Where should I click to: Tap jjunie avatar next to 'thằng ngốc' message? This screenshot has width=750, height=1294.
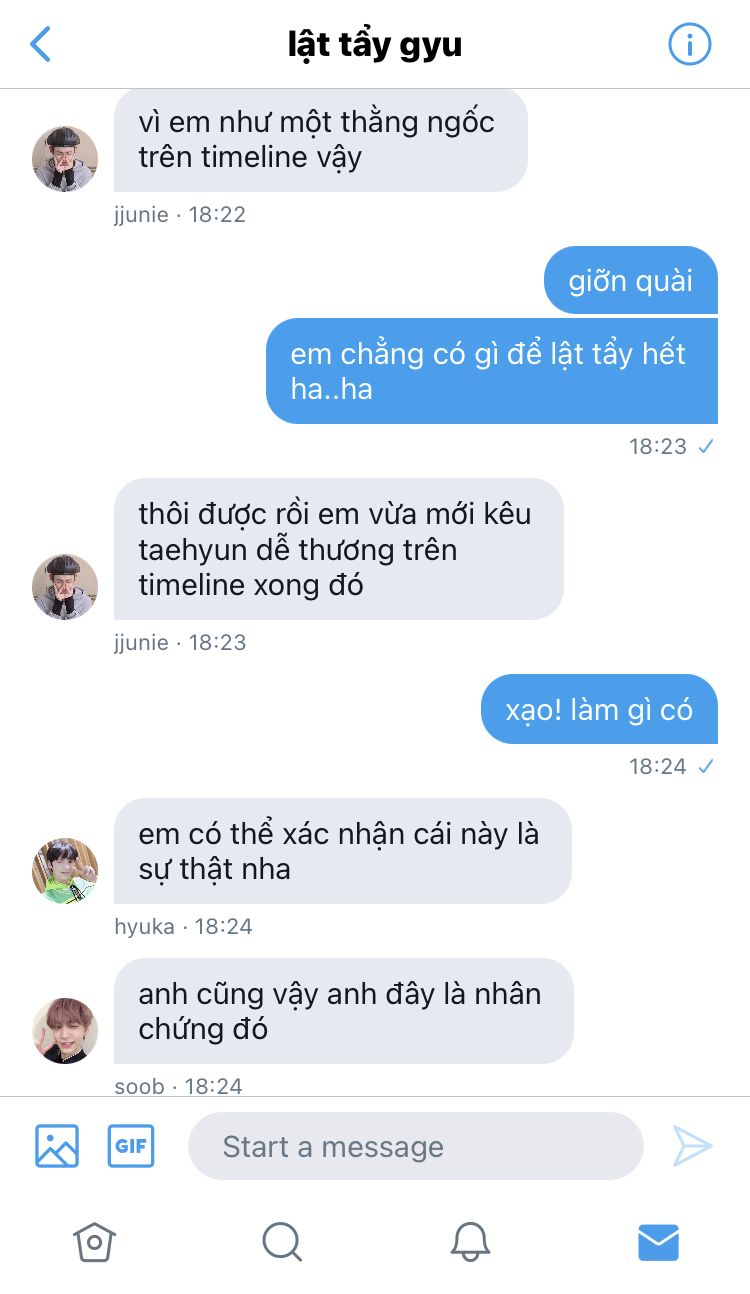pyautogui.click(x=65, y=159)
